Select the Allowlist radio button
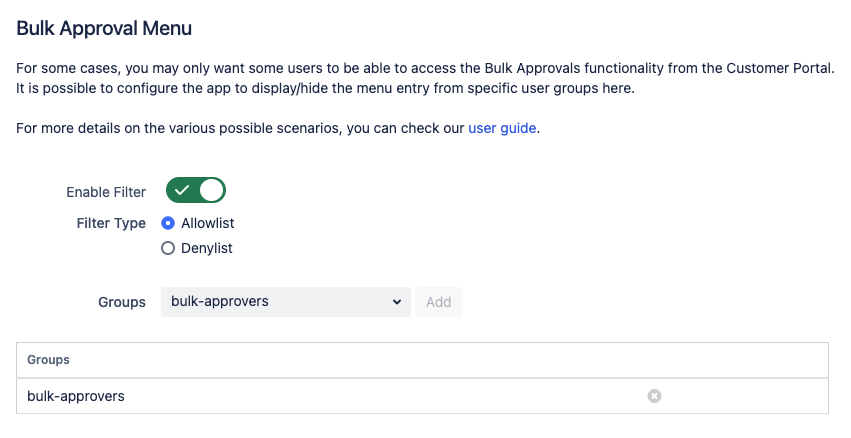 coord(168,223)
